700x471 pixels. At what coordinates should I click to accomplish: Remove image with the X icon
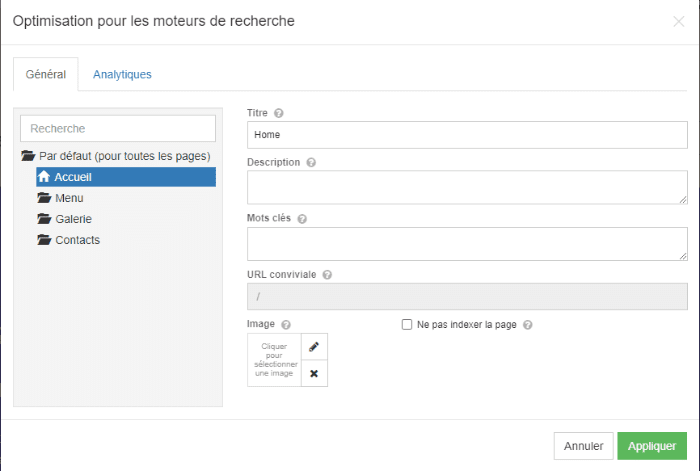(x=314, y=373)
